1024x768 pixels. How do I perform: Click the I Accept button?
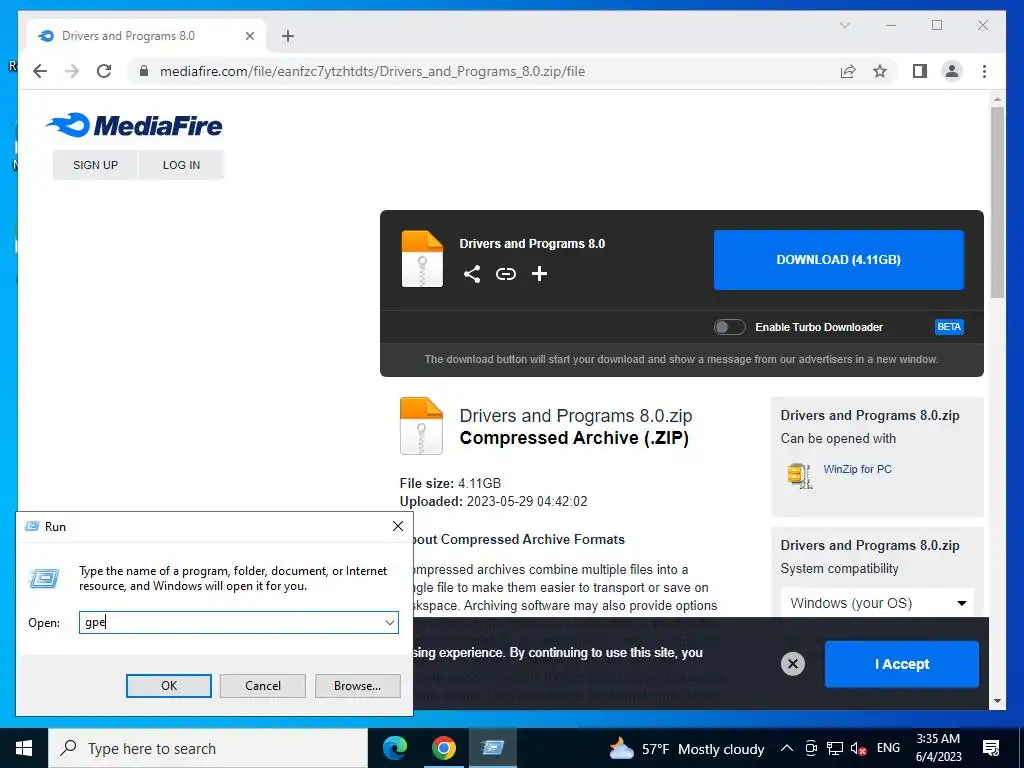902,664
